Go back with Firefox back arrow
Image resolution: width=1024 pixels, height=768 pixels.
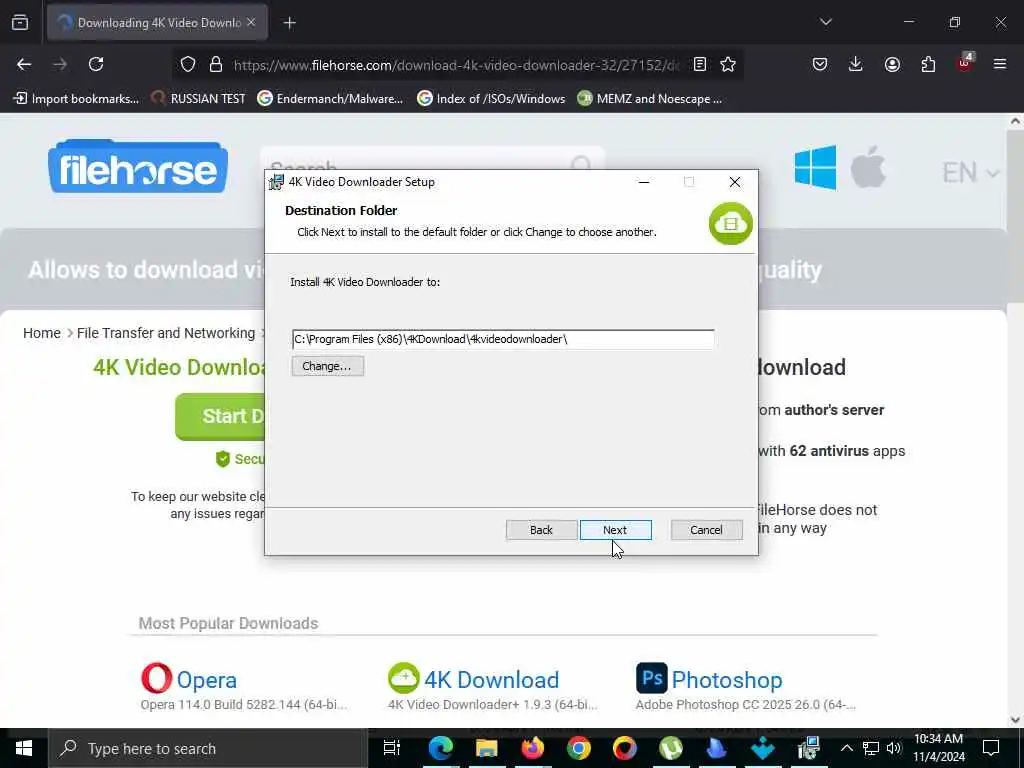[x=24, y=64]
